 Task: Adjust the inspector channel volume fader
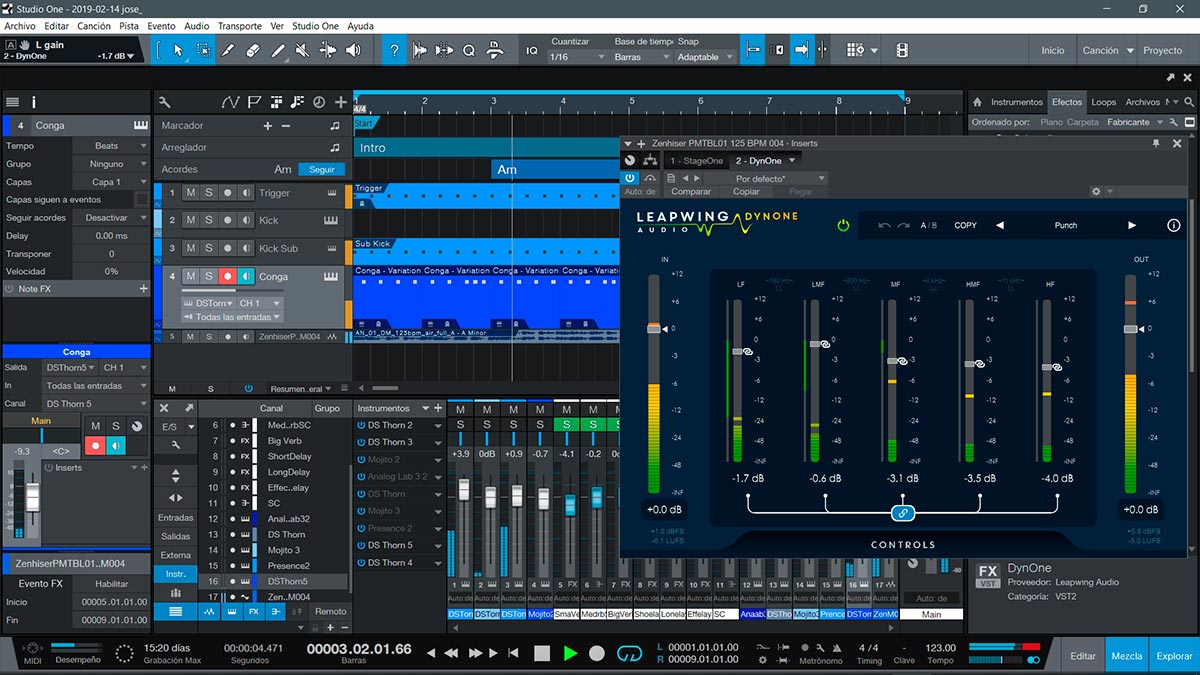(32, 496)
